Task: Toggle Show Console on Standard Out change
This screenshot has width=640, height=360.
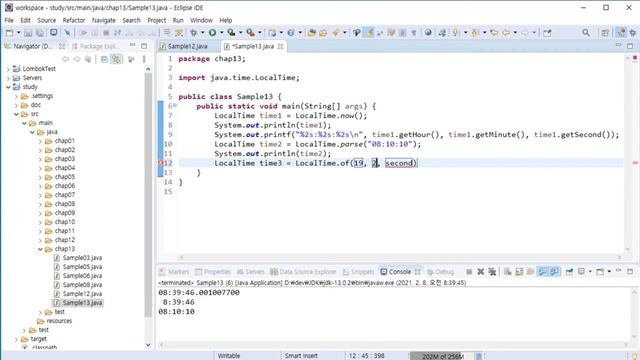Action: pos(542,271)
